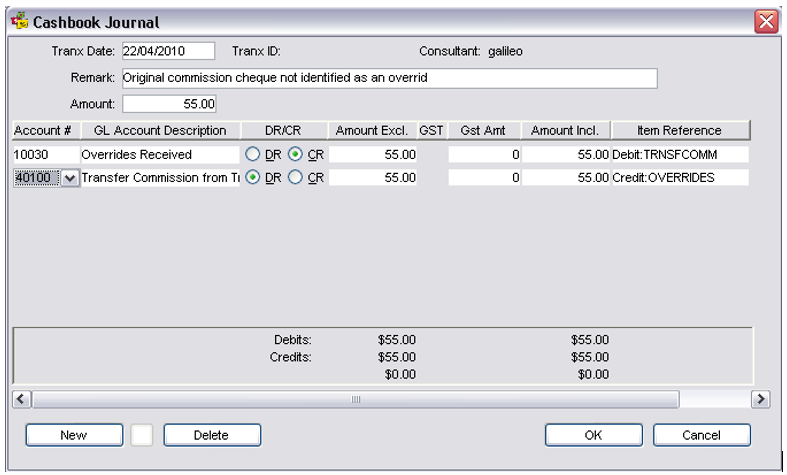Click Amount Excl. cell in Overrides Received row

372,155
